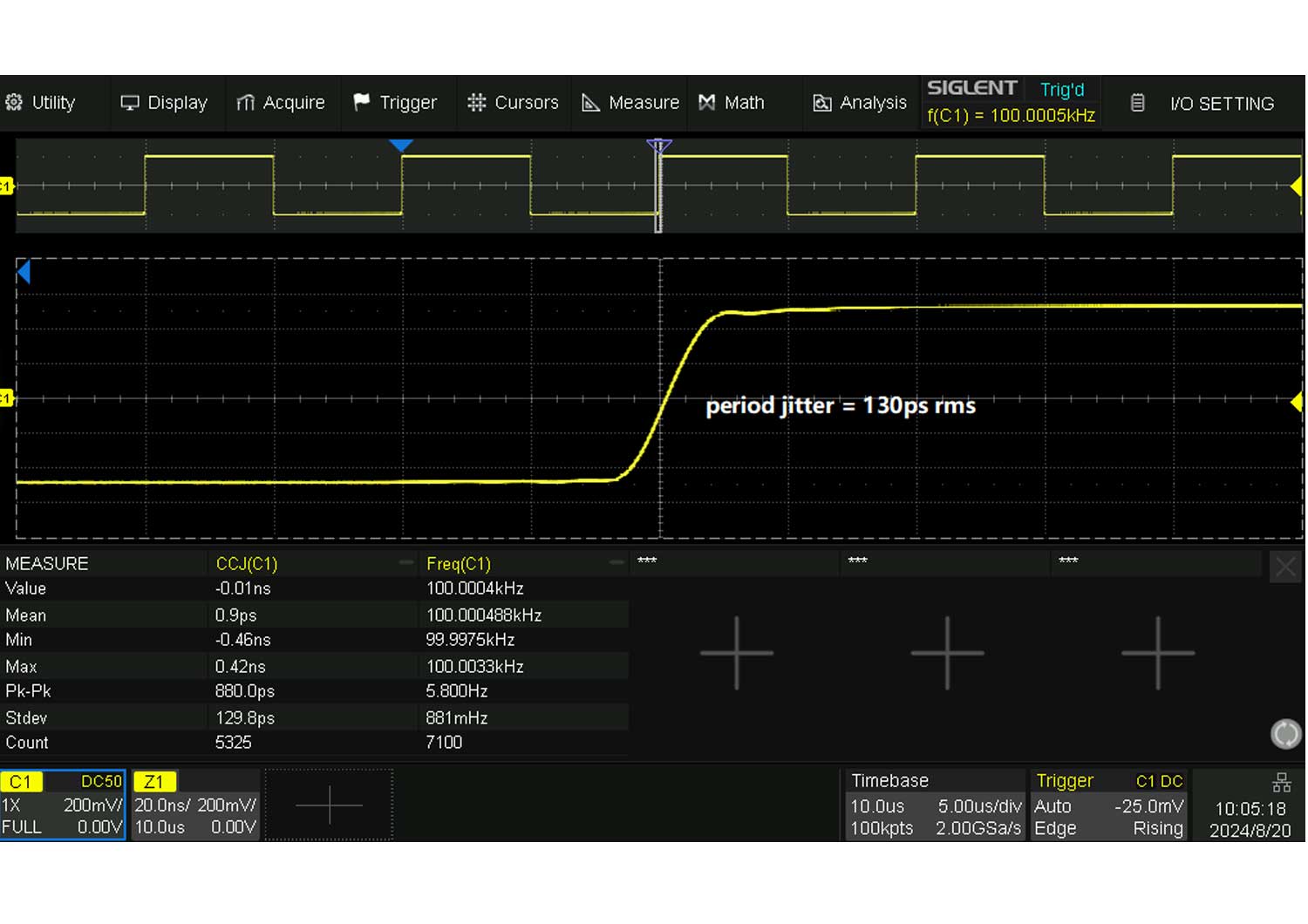This screenshot has height=924, width=1308.
Task: Add measurement in third empty slot
Action: point(737,653)
